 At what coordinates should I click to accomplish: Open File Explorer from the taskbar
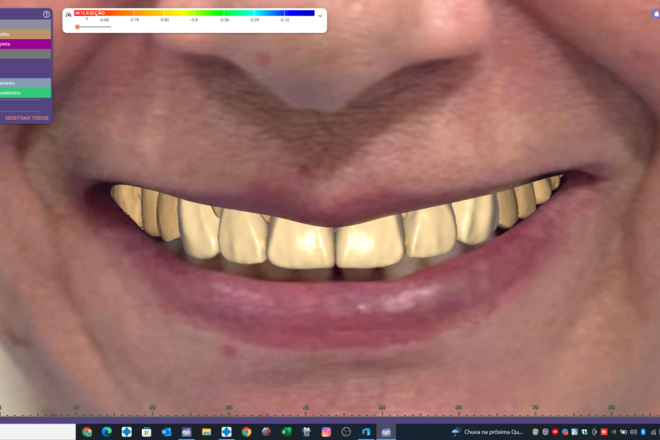(x=206, y=432)
